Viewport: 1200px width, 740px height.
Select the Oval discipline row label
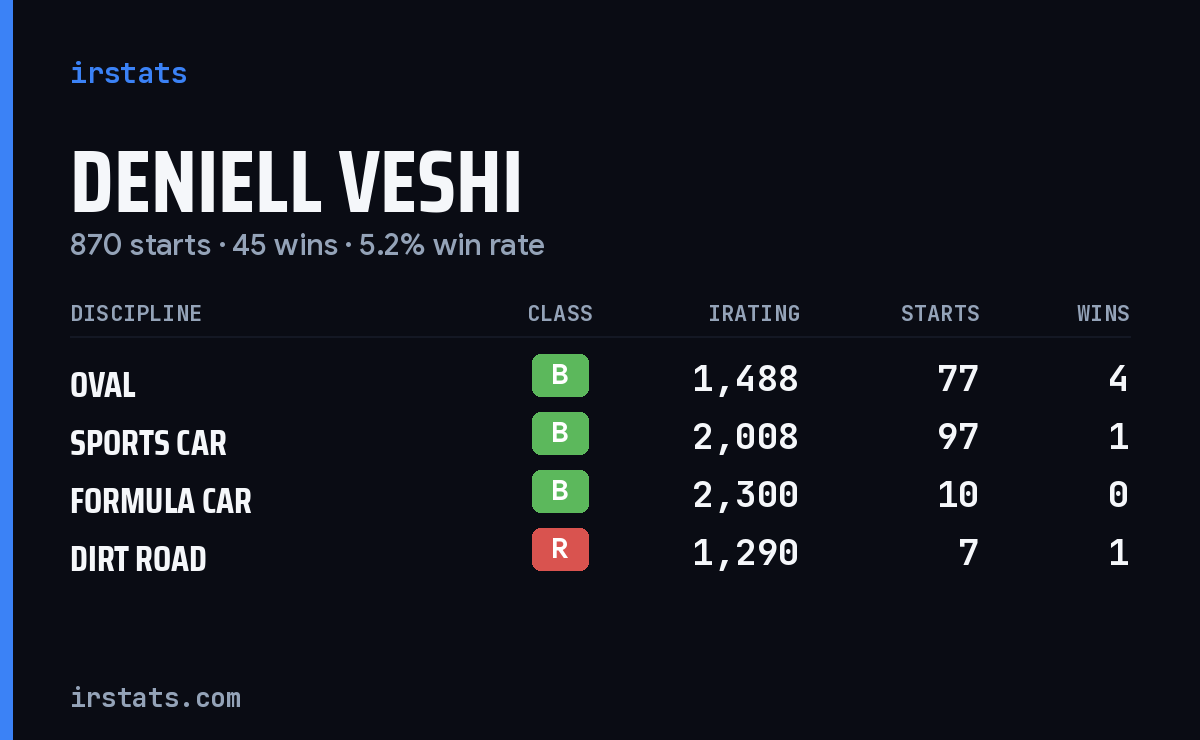103,385
